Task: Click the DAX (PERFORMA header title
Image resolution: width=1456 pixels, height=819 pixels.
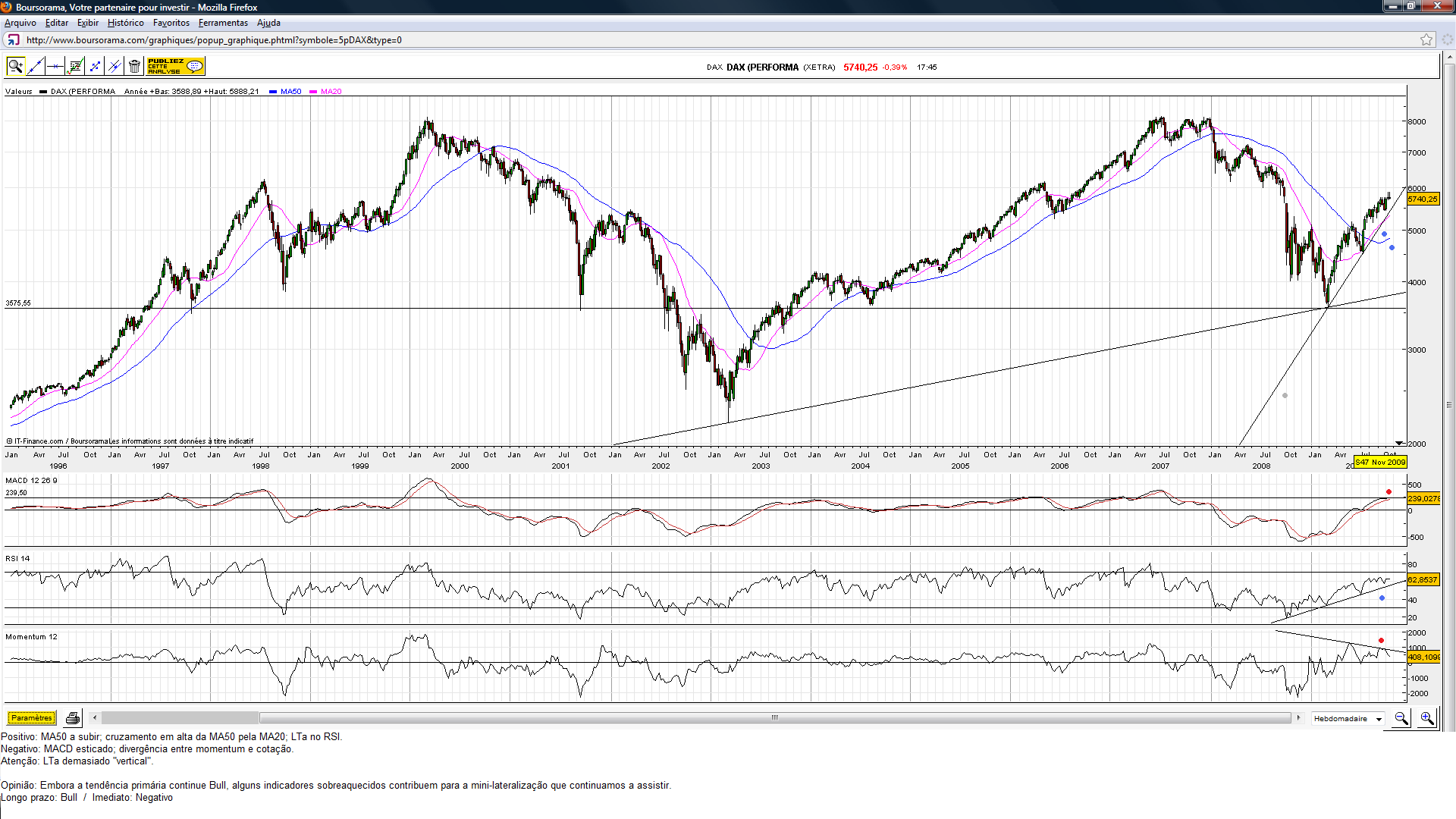Action: point(762,67)
